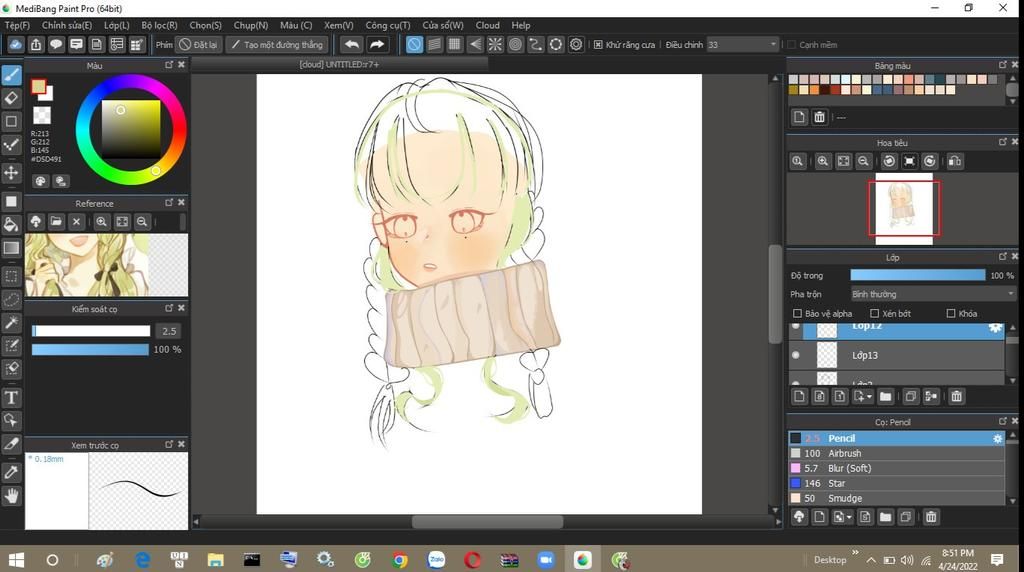The image size is (1024, 572).
Task: Open the Bộ lọc(R) menu
Action: 159,25
